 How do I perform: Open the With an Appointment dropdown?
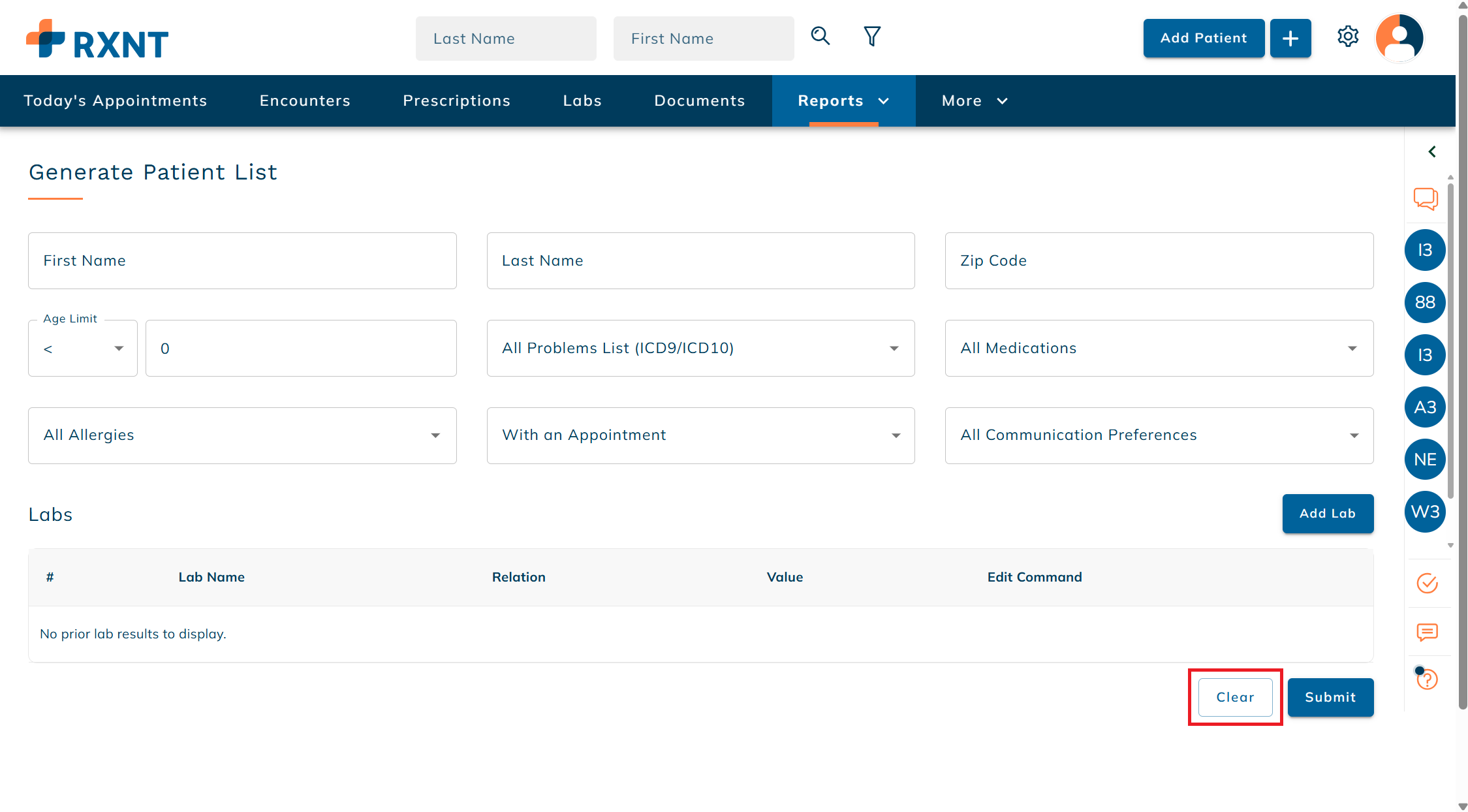point(701,436)
